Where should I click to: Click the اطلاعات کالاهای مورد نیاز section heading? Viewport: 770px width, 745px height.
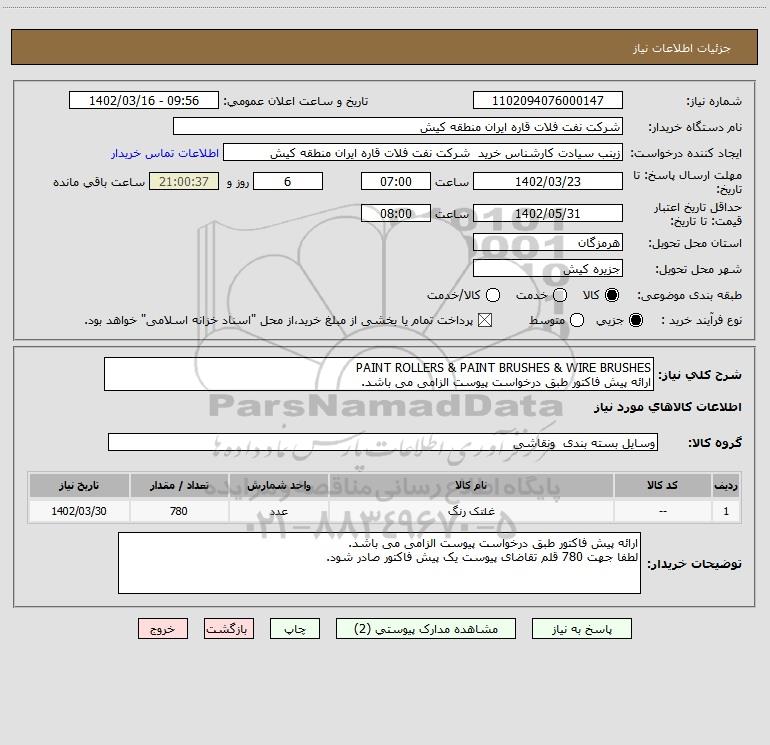668,407
